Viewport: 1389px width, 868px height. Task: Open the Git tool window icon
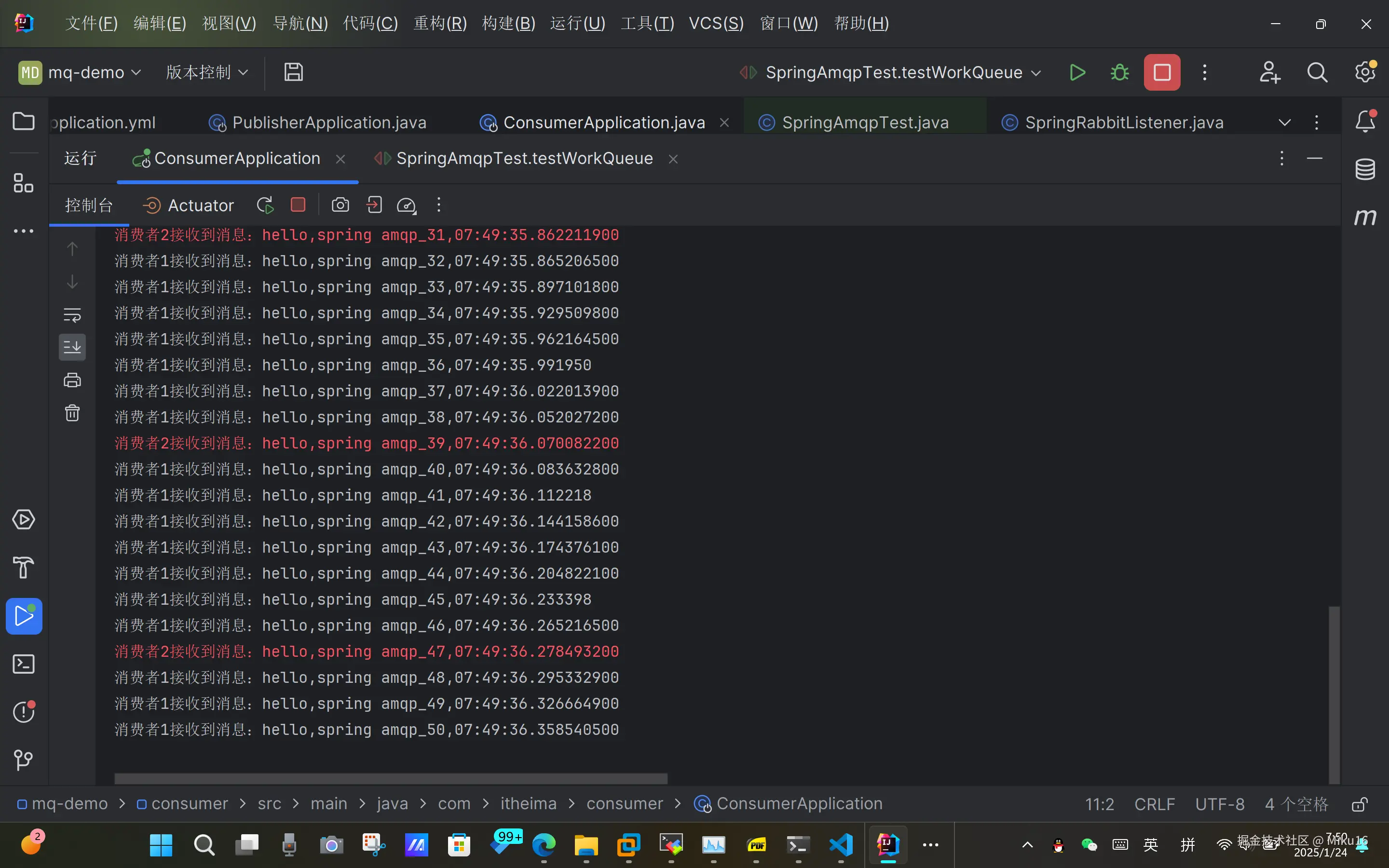[24, 760]
